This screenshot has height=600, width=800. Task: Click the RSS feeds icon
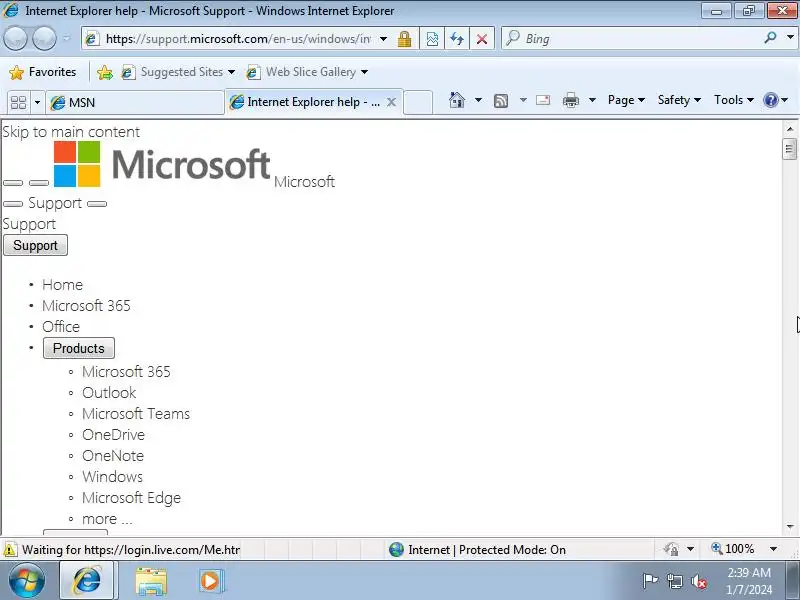coord(501,101)
